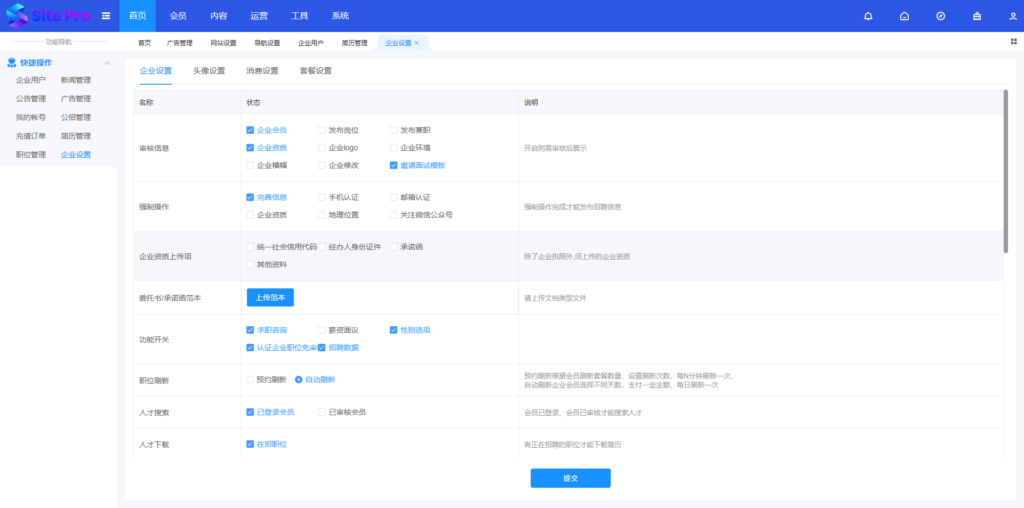Screen dimensions: 1024x508
Task: Enable 发布岗位 review checkbox
Action: click(x=321, y=130)
